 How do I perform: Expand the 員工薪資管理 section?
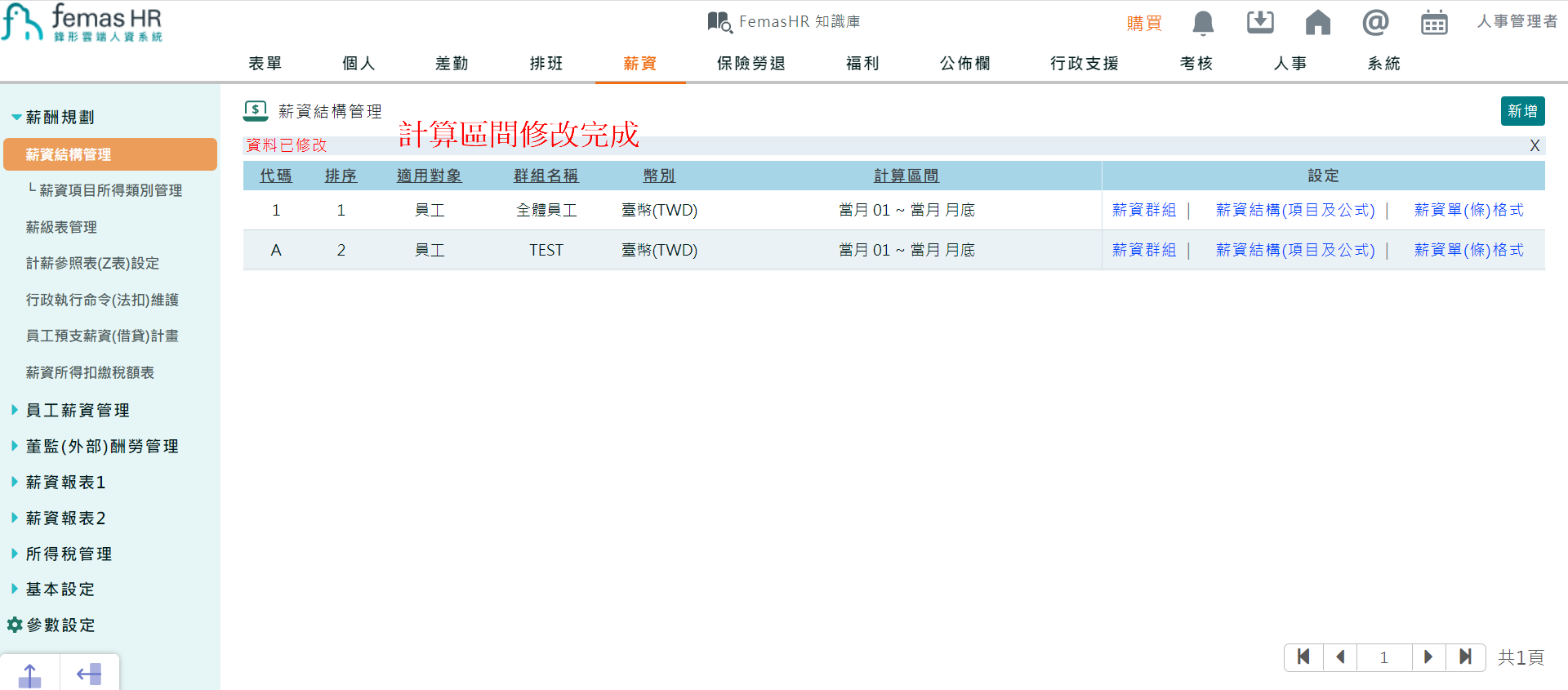(x=78, y=410)
